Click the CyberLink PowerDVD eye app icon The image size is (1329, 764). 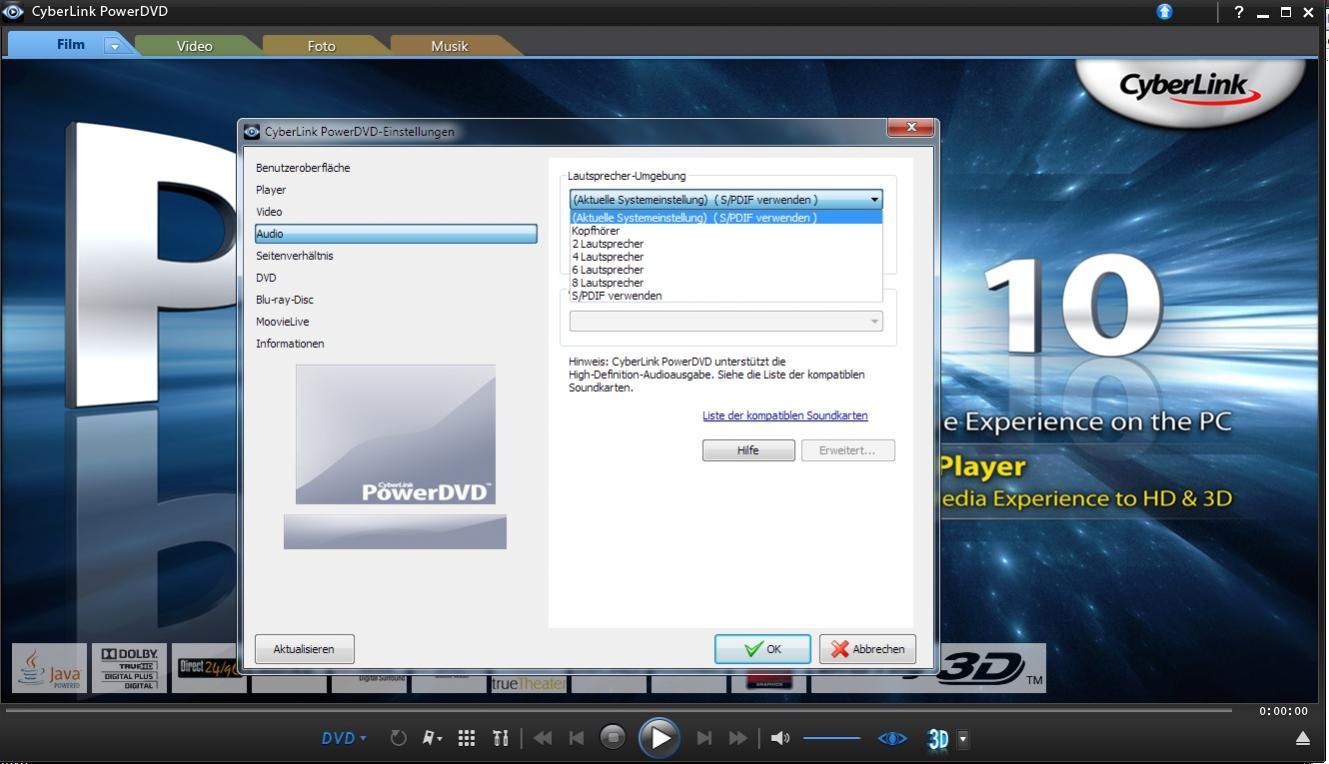(x=12, y=12)
